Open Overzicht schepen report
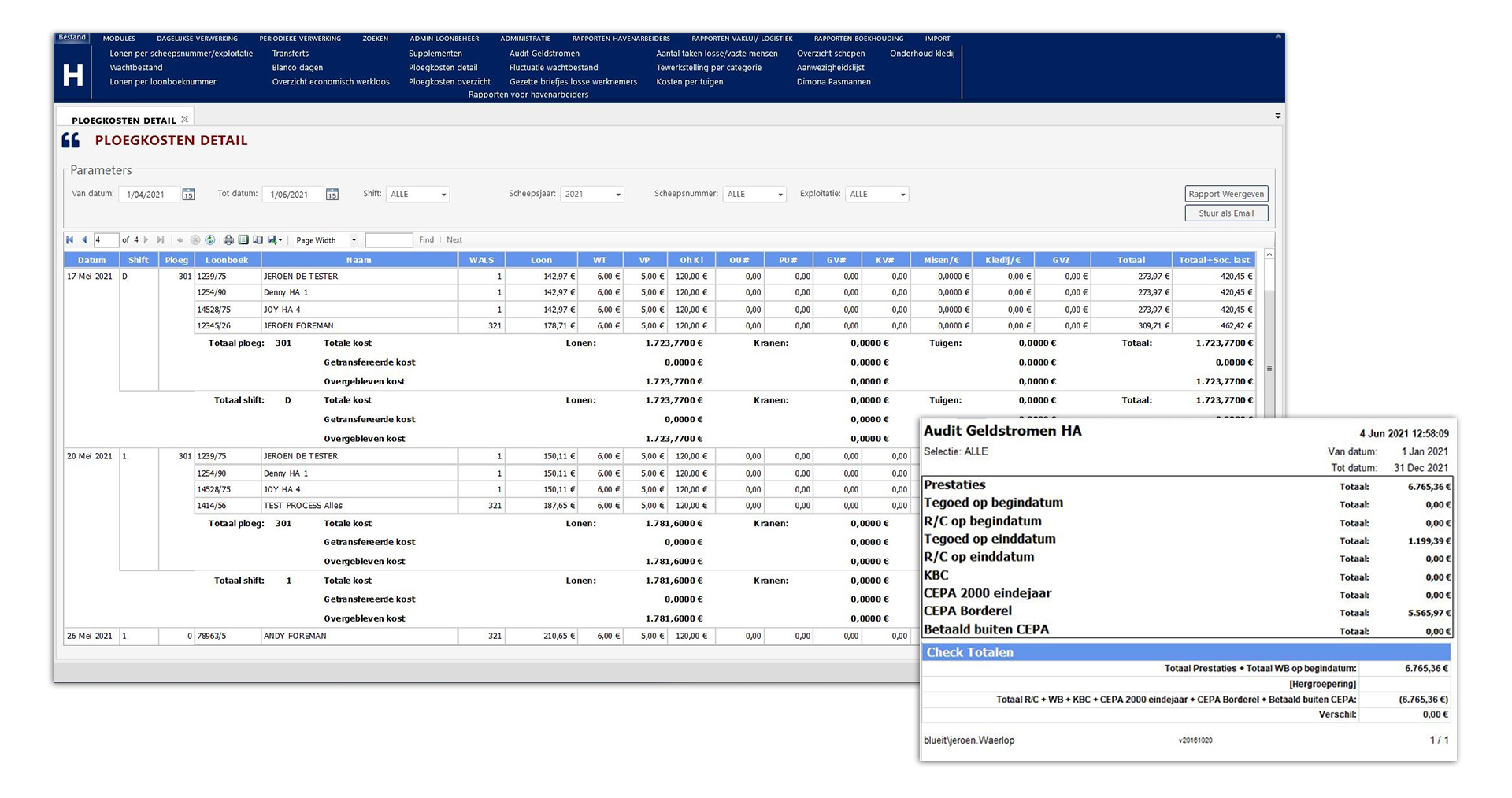Image resolution: width=1512 pixels, height=798 pixels. (x=831, y=54)
